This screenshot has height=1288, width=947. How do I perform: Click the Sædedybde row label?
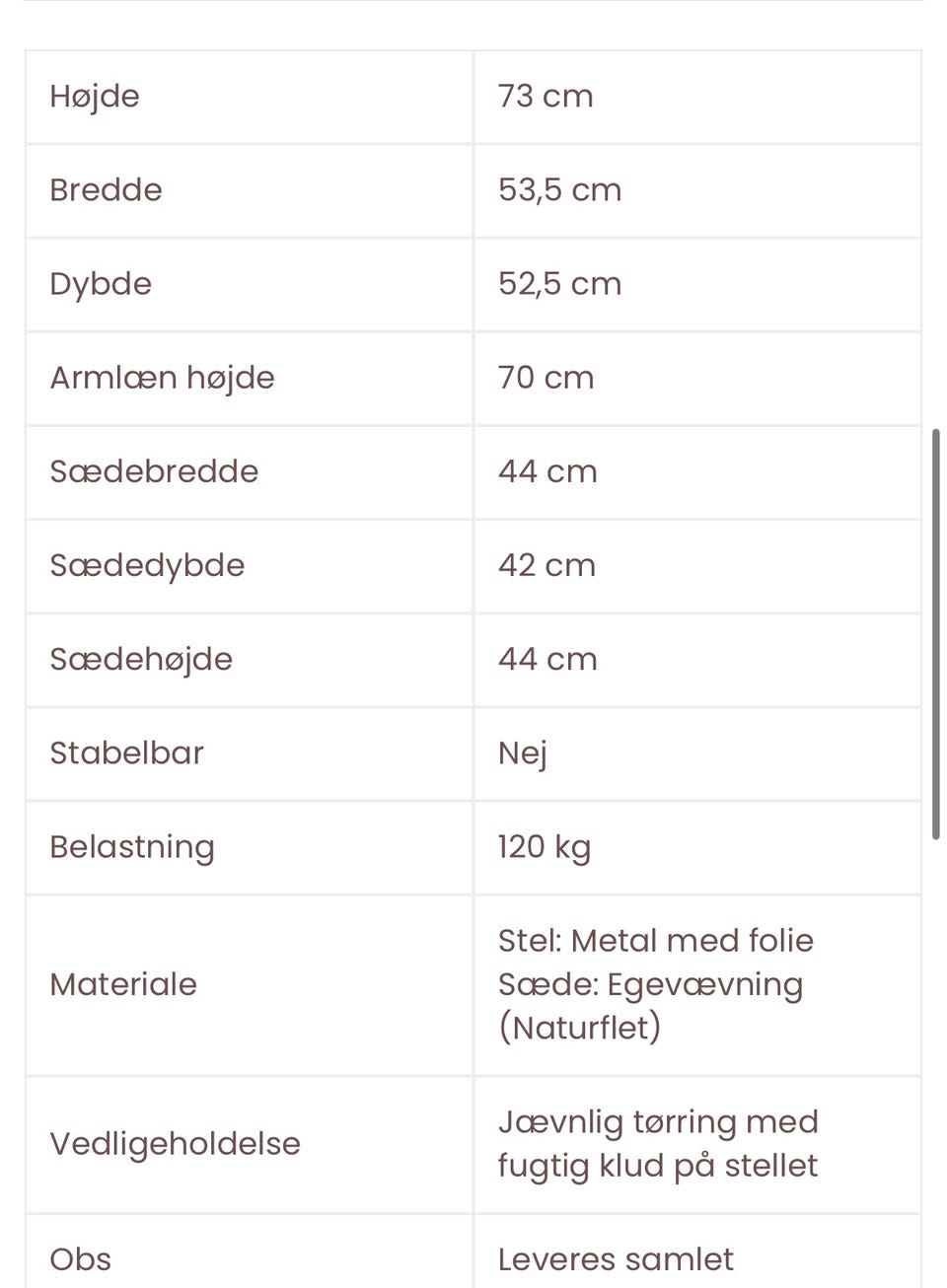coord(147,565)
